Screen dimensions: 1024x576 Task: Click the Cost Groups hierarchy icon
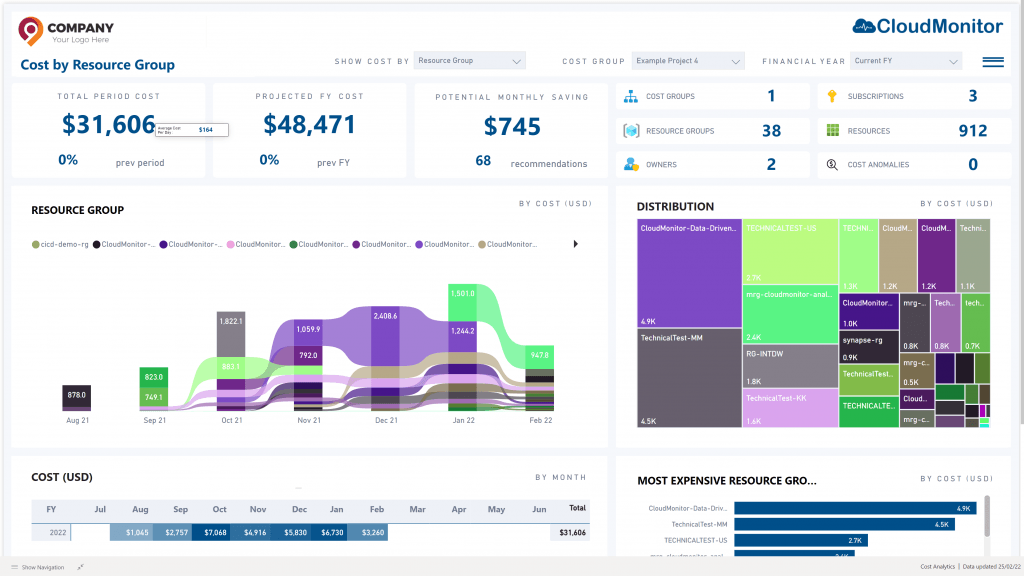point(631,97)
